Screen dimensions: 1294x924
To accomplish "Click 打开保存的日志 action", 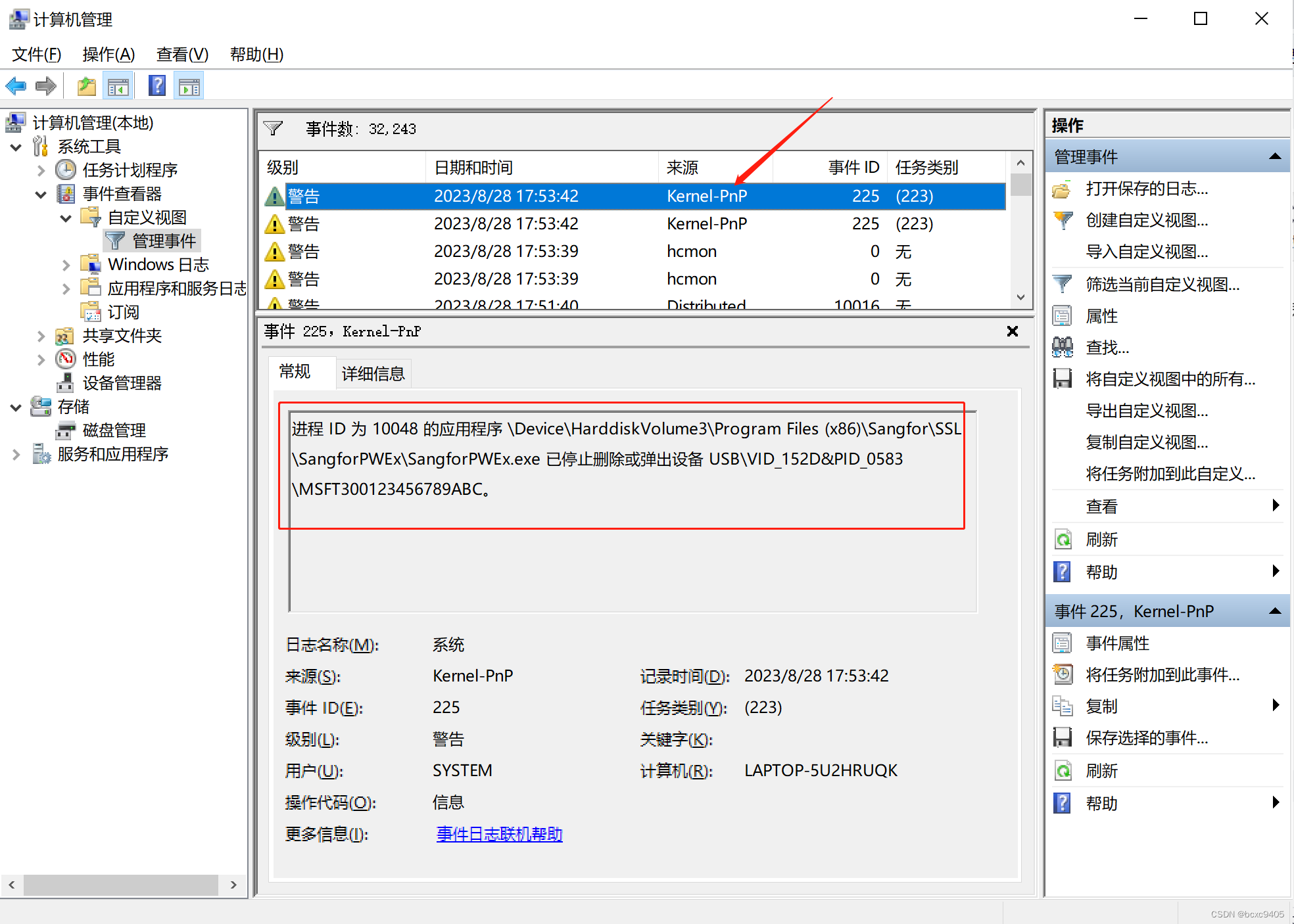I will [x=1146, y=189].
